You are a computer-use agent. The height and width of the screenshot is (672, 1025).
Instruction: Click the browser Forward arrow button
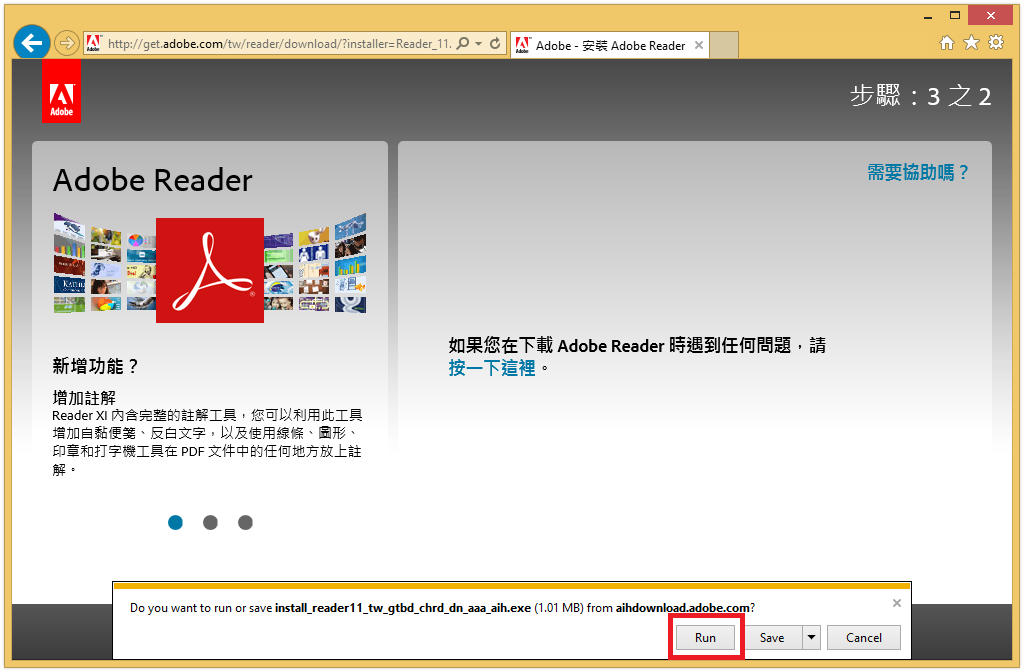66,43
